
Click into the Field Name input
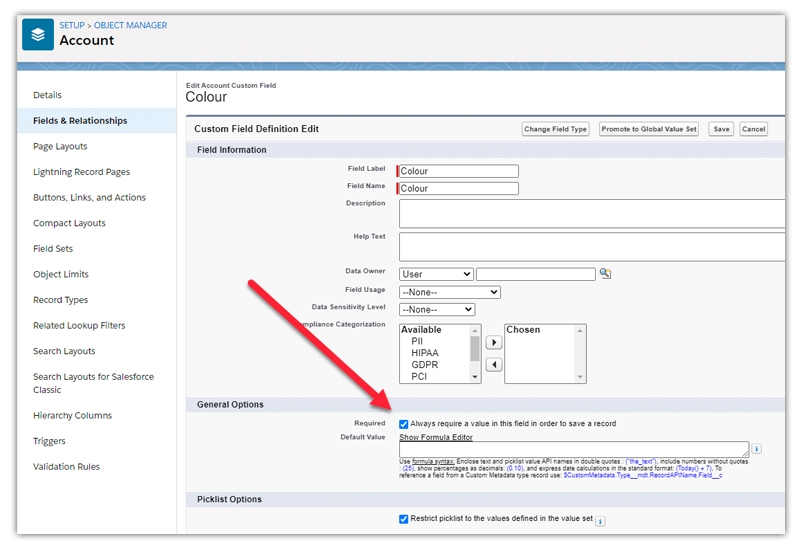(458, 188)
